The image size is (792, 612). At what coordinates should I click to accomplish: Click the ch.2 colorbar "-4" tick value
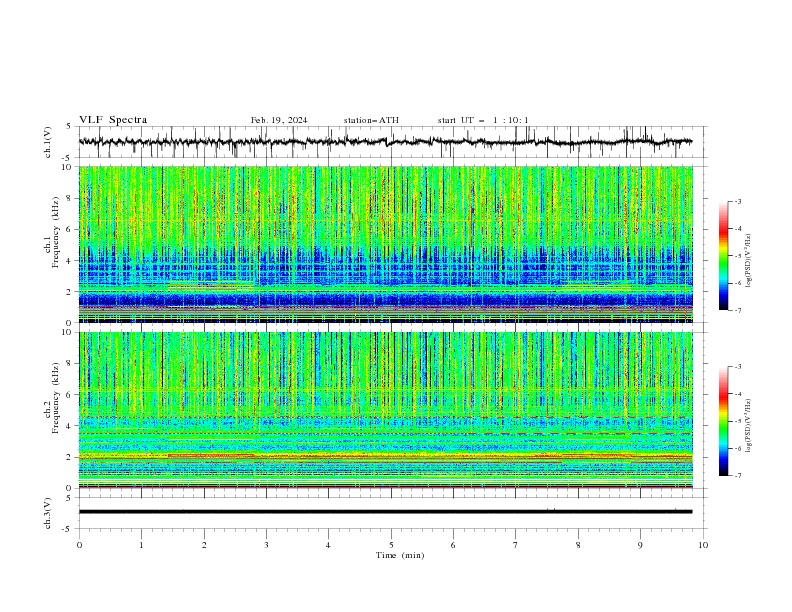pyautogui.click(x=737, y=394)
